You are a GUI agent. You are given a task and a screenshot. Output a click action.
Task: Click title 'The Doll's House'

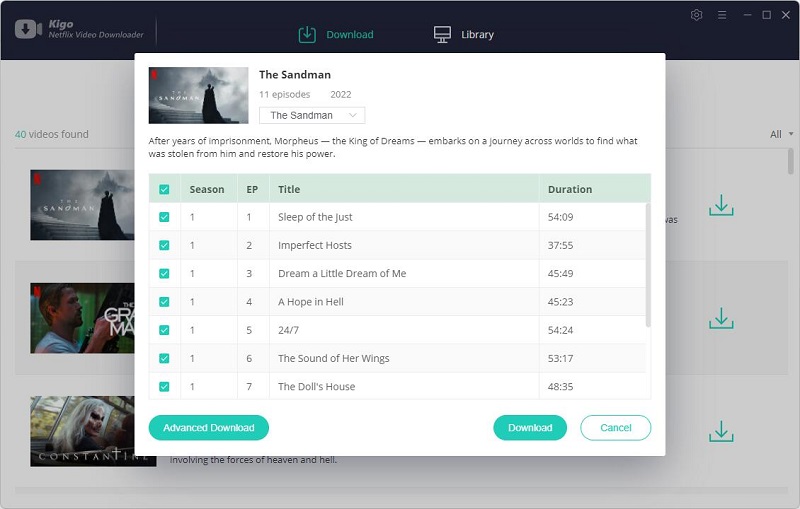tap(316, 387)
